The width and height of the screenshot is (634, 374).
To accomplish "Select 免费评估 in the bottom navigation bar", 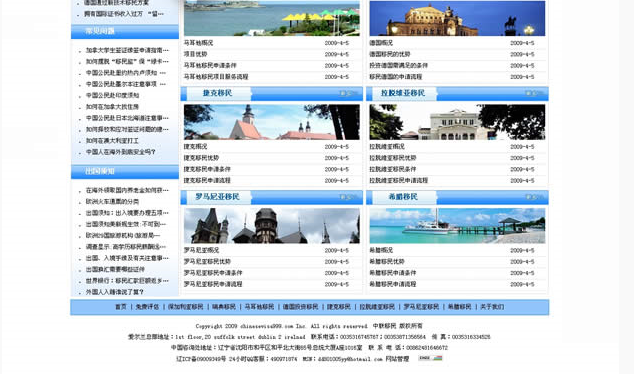I will pyautogui.click(x=148, y=307).
